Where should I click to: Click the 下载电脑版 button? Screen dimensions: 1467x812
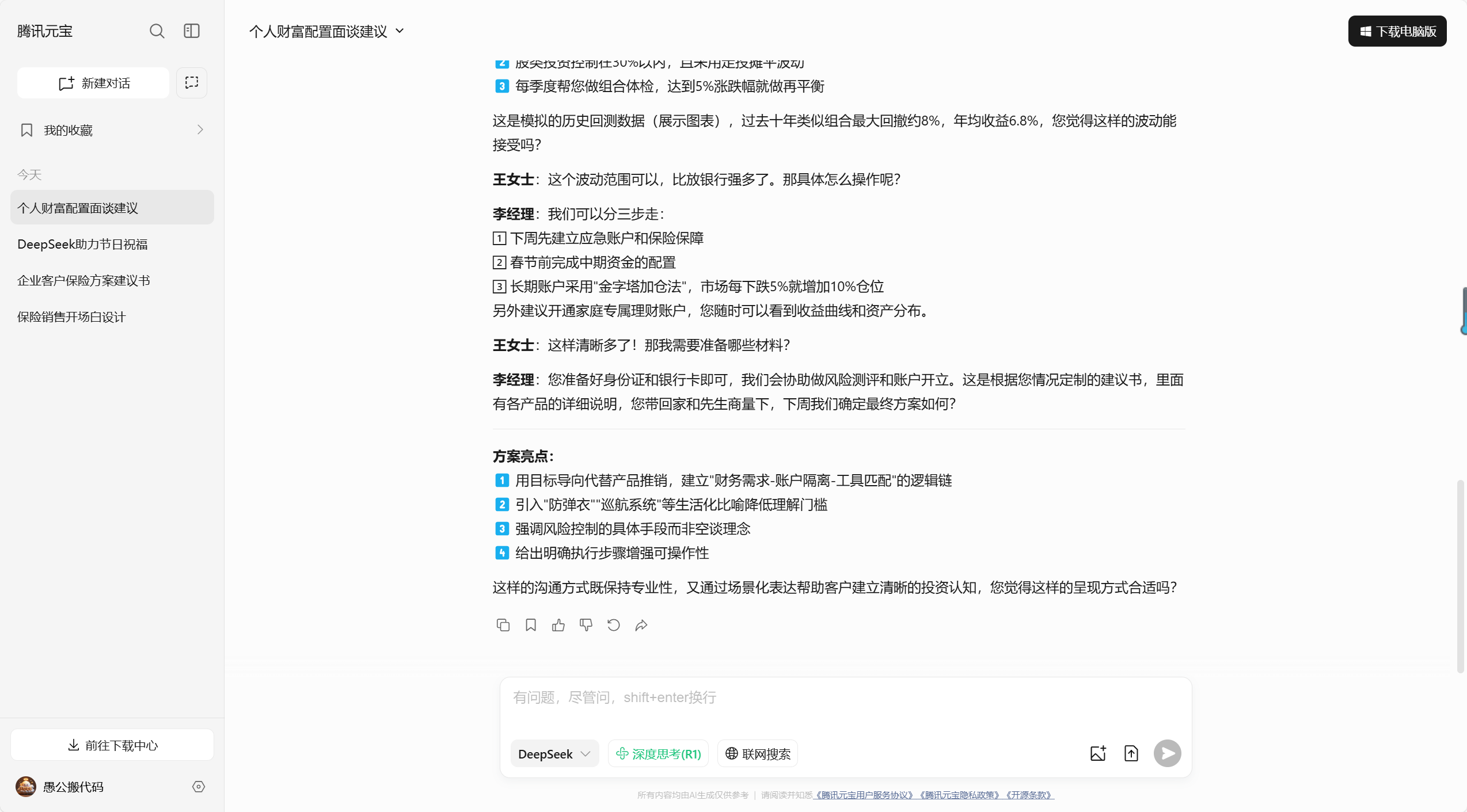click(1397, 31)
